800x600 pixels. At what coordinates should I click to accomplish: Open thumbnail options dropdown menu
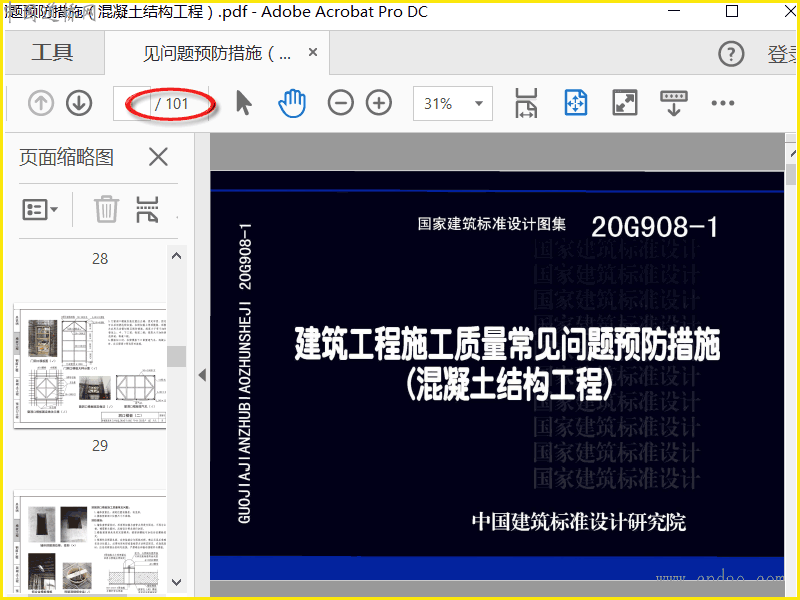40,209
